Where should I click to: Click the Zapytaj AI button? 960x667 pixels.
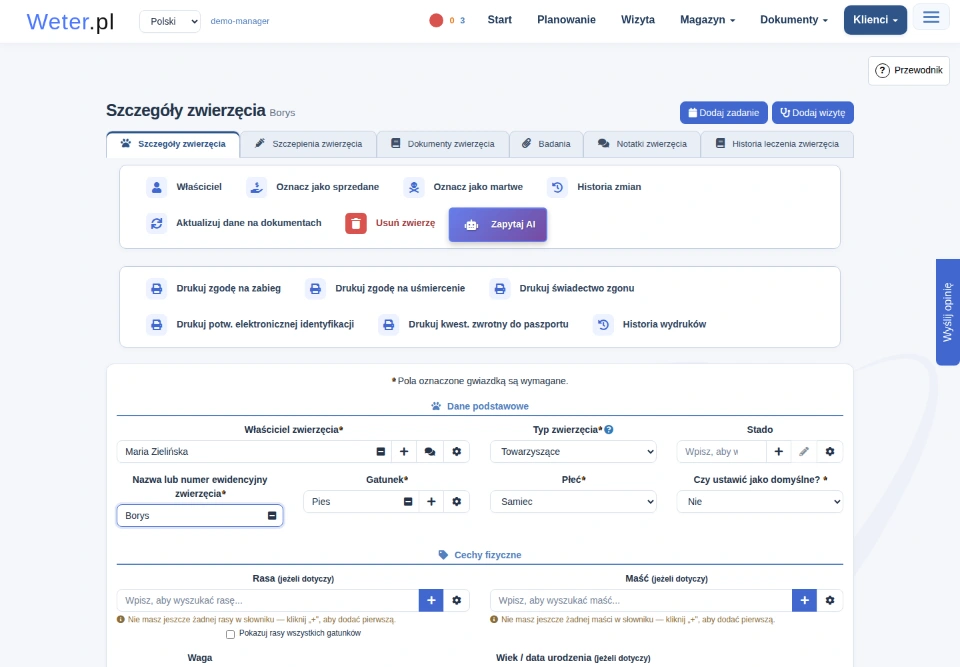(498, 225)
